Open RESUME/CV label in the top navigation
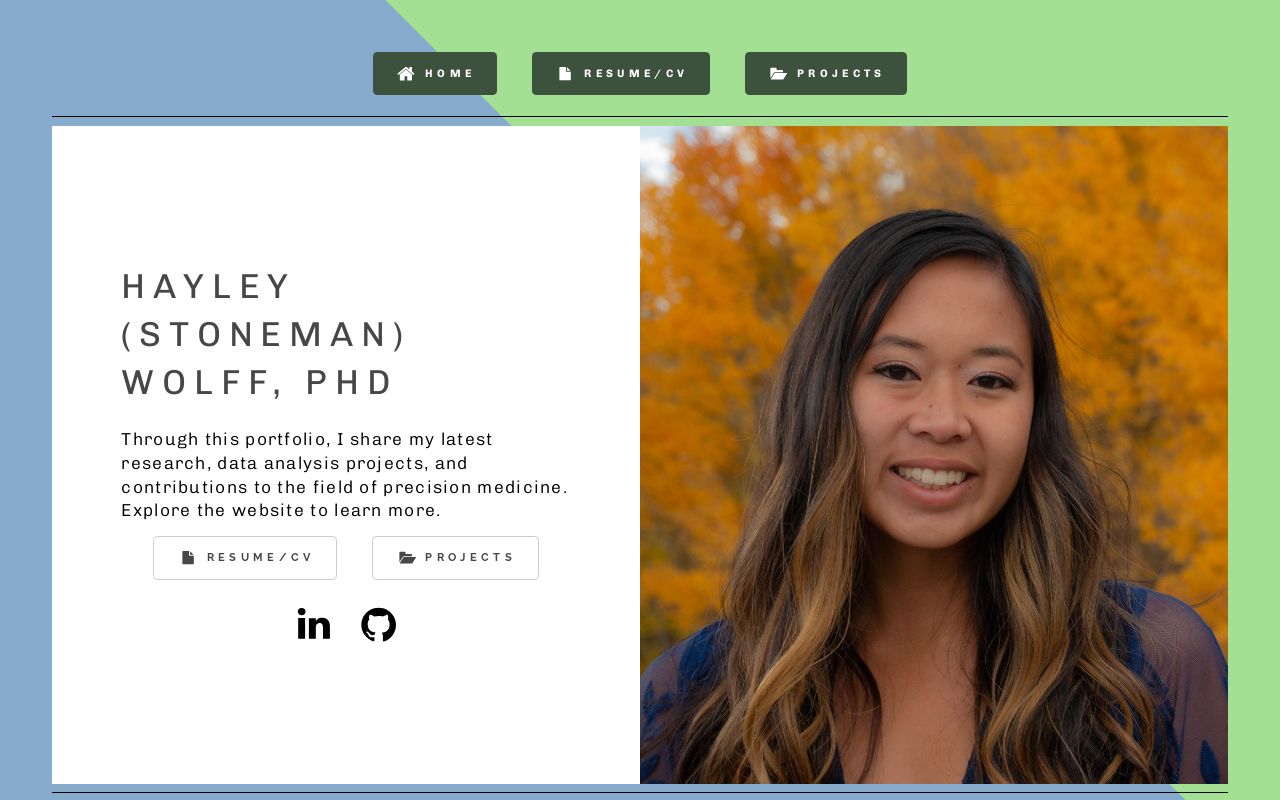This screenshot has height=800, width=1280. (635, 74)
